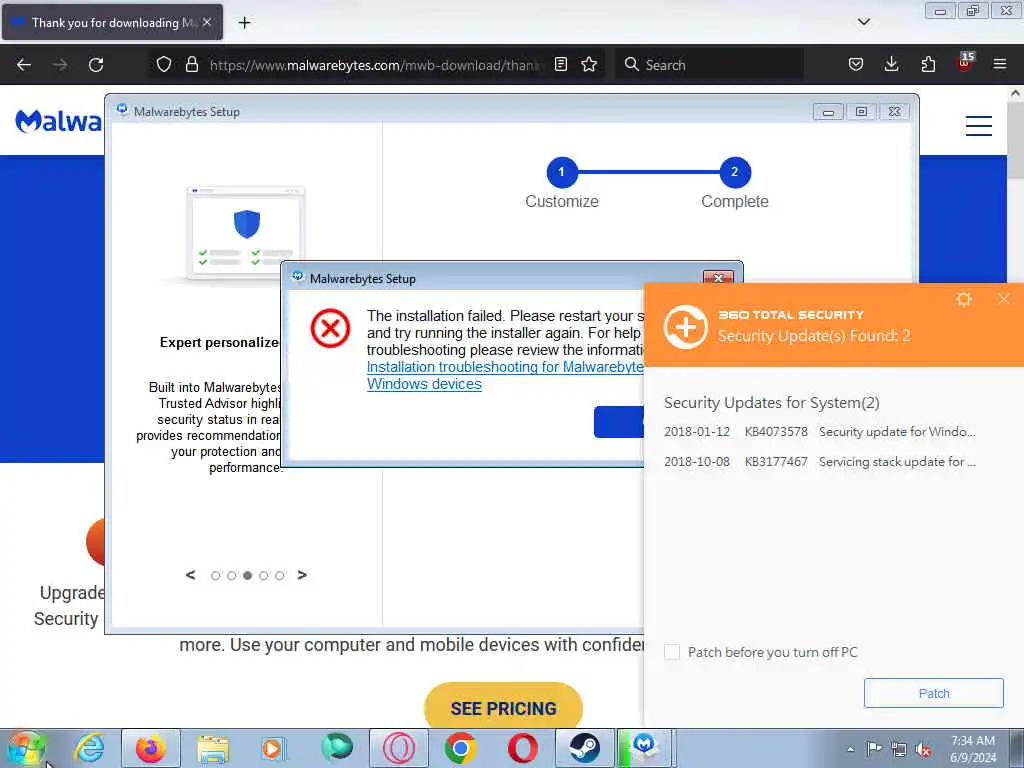Open Installation troubleshooting for Malwarebytes link
Image resolution: width=1024 pixels, height=768 pixels.
(x=504, y=376)
